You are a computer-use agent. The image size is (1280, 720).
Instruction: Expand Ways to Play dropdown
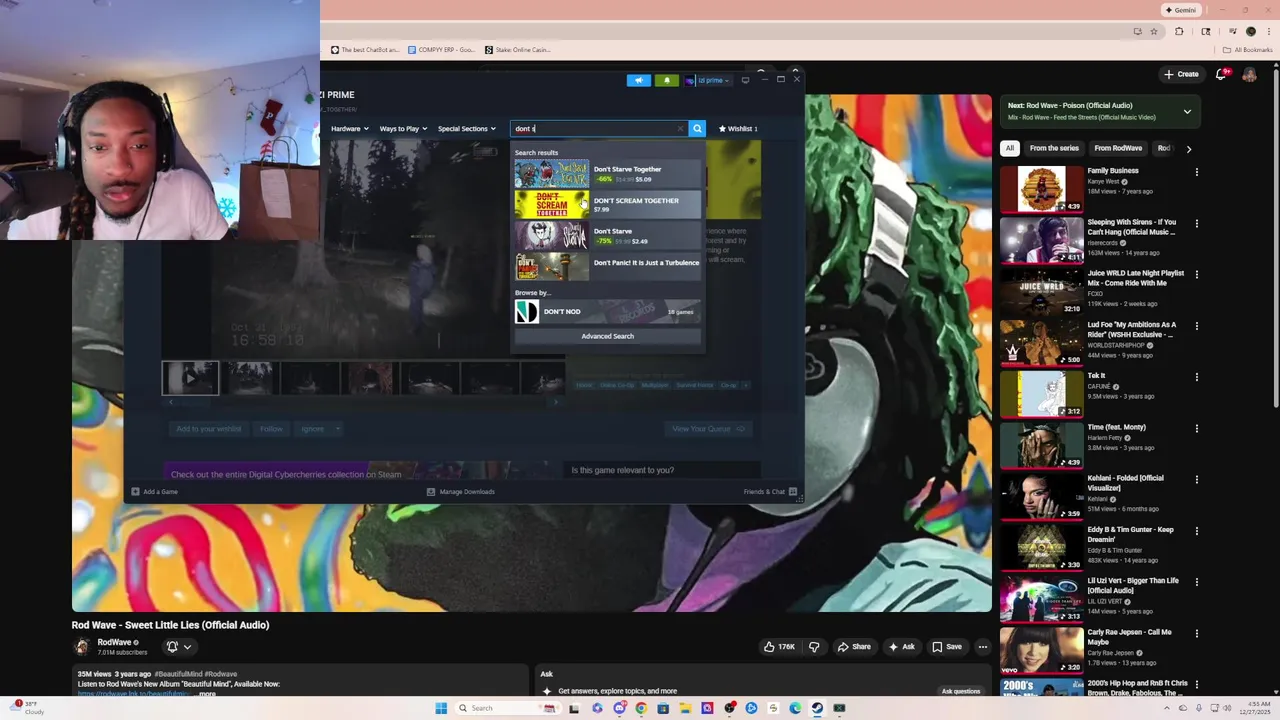click(403, 128)
